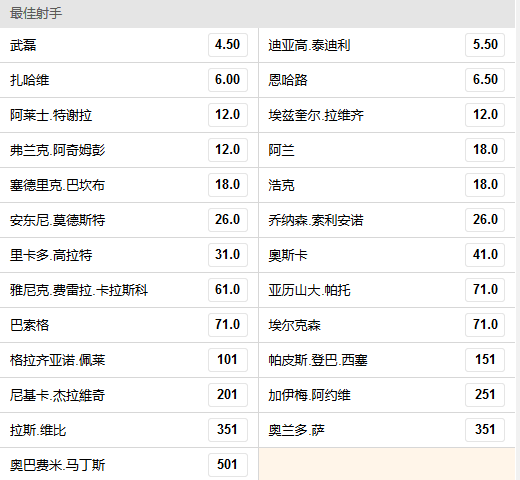Click player name 奥兰多.萨

(x=296, y=430)
